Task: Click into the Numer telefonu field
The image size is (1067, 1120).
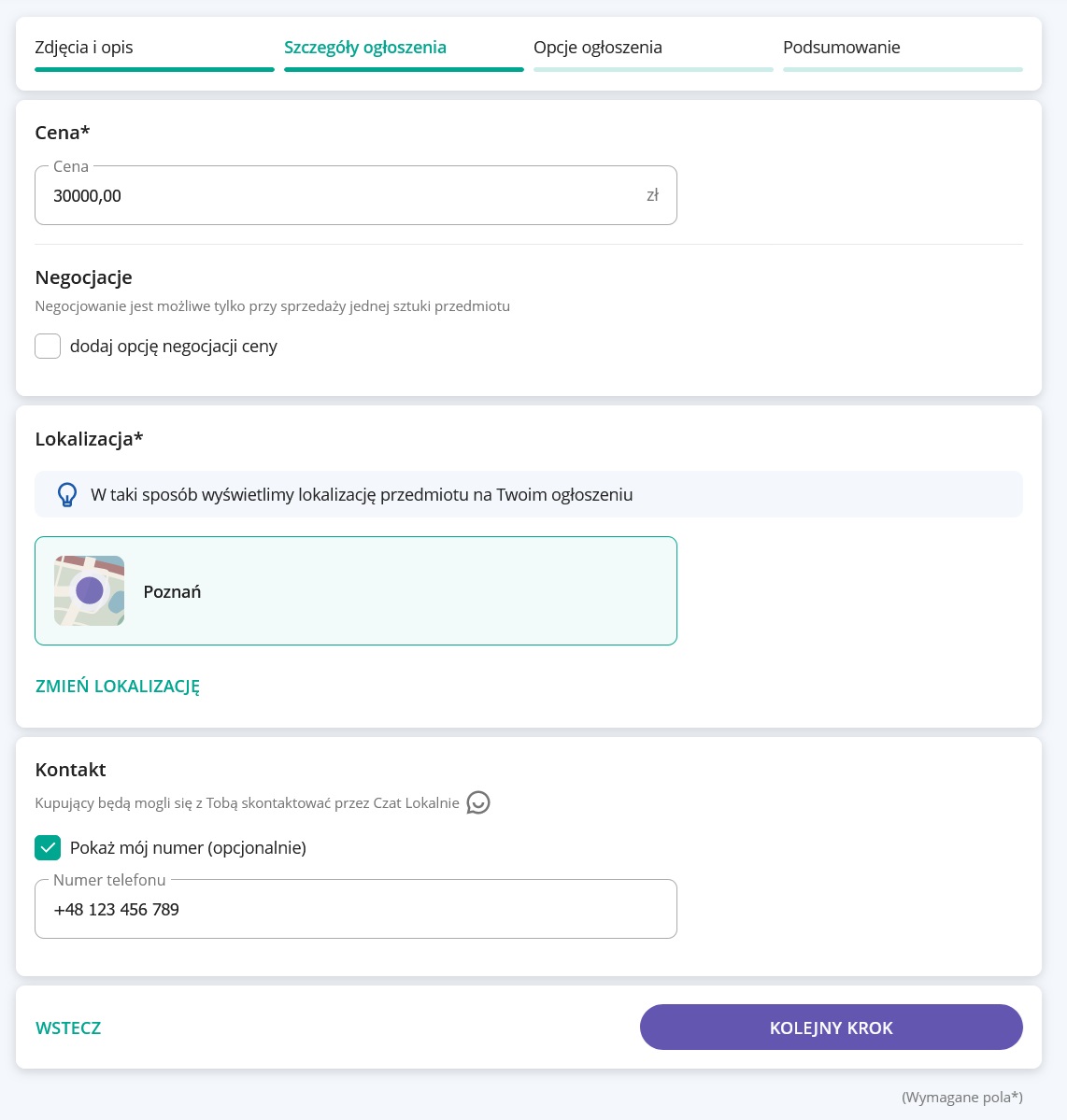Action: point(355,910)
